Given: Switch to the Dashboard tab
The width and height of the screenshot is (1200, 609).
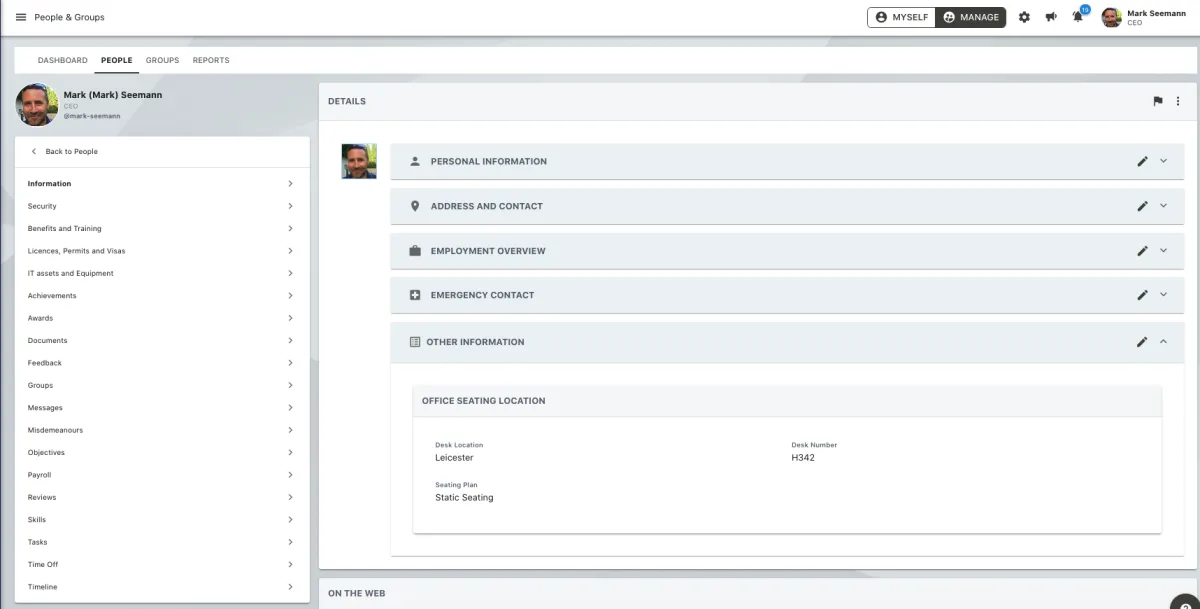Looking at the screenshot, I should 62,60.
